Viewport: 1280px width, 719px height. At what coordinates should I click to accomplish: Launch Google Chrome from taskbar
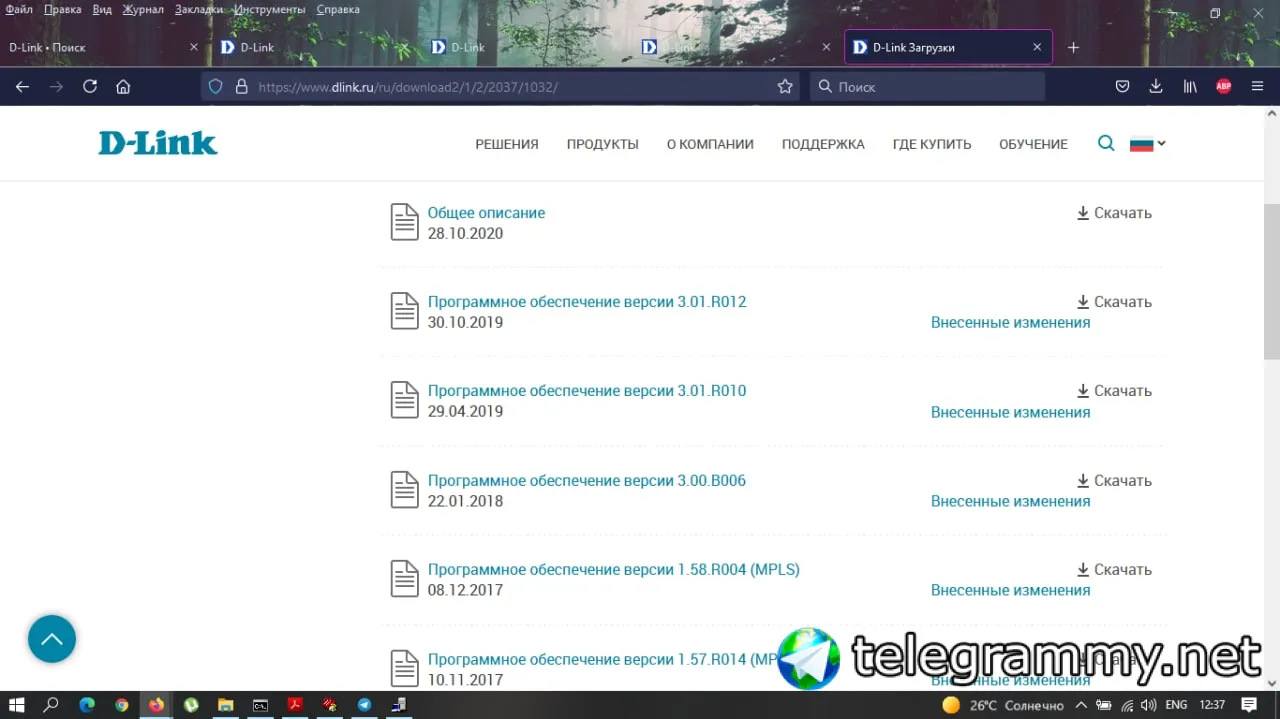point(121,705)
